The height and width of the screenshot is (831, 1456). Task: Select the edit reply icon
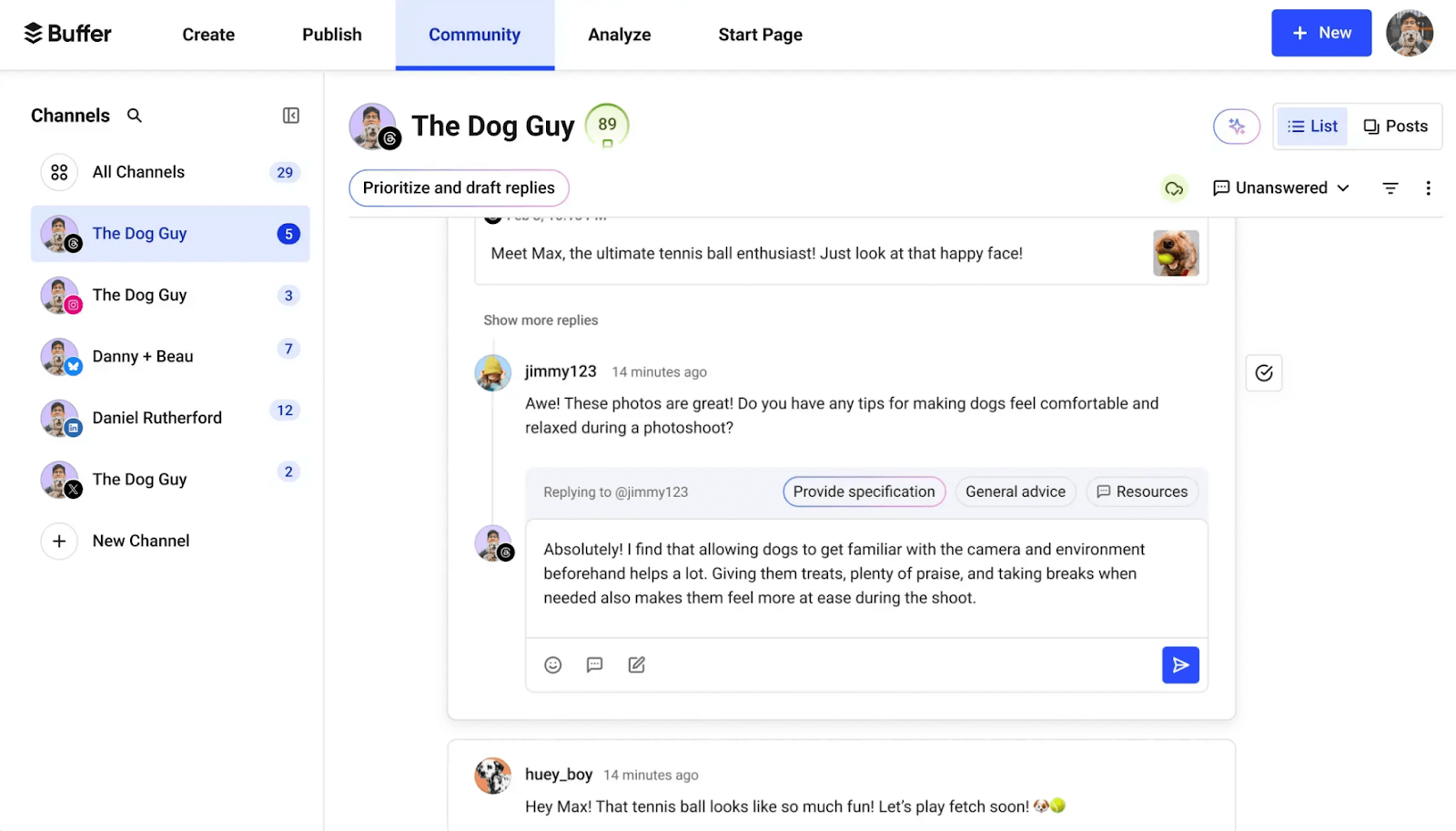(x=636, y=664)
